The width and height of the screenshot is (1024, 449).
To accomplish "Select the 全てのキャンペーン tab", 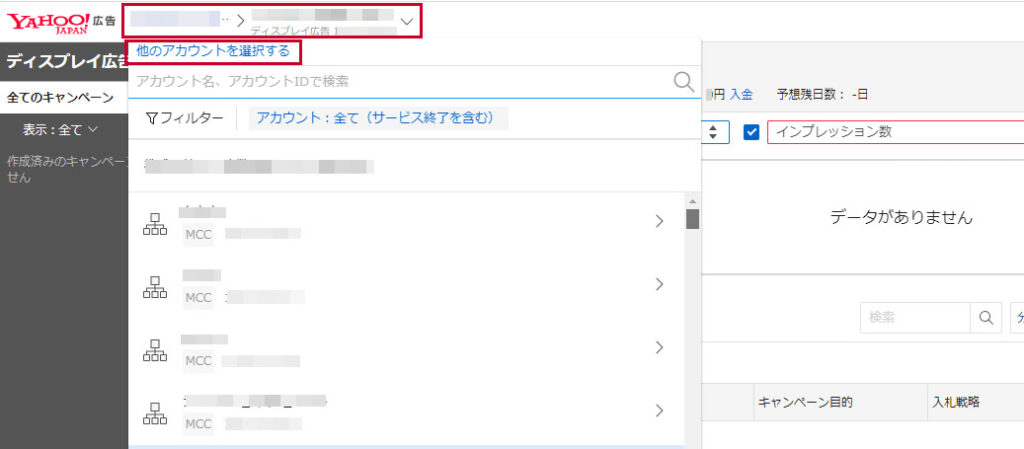I will (x=60, y=98).
